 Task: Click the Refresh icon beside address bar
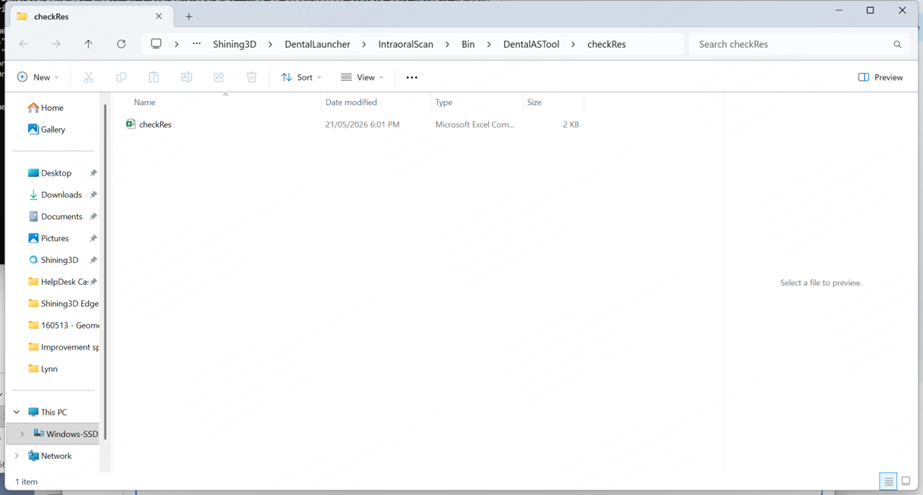click(121, 44)
